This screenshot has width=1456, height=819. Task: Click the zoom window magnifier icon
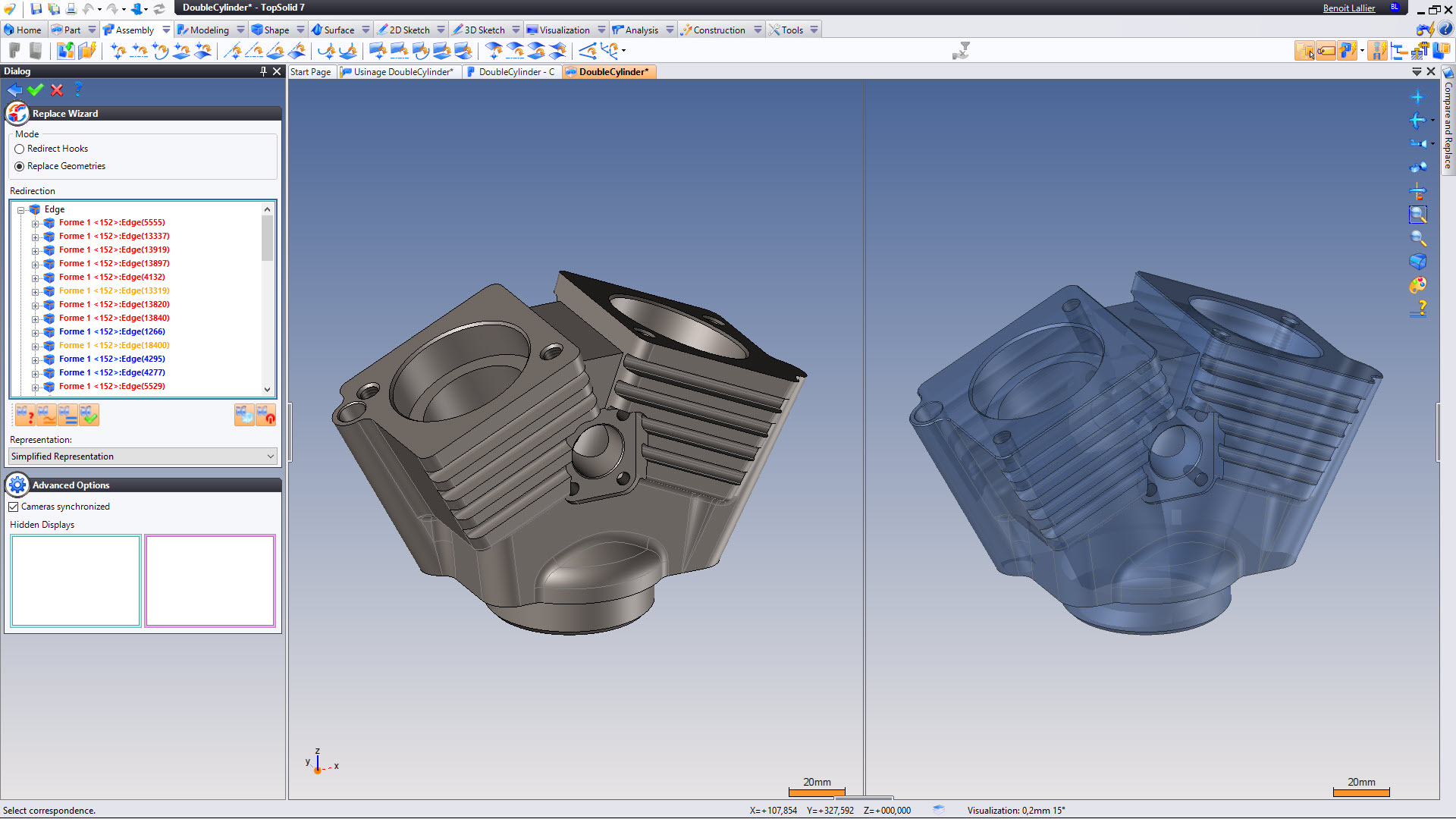point(1417,215)
